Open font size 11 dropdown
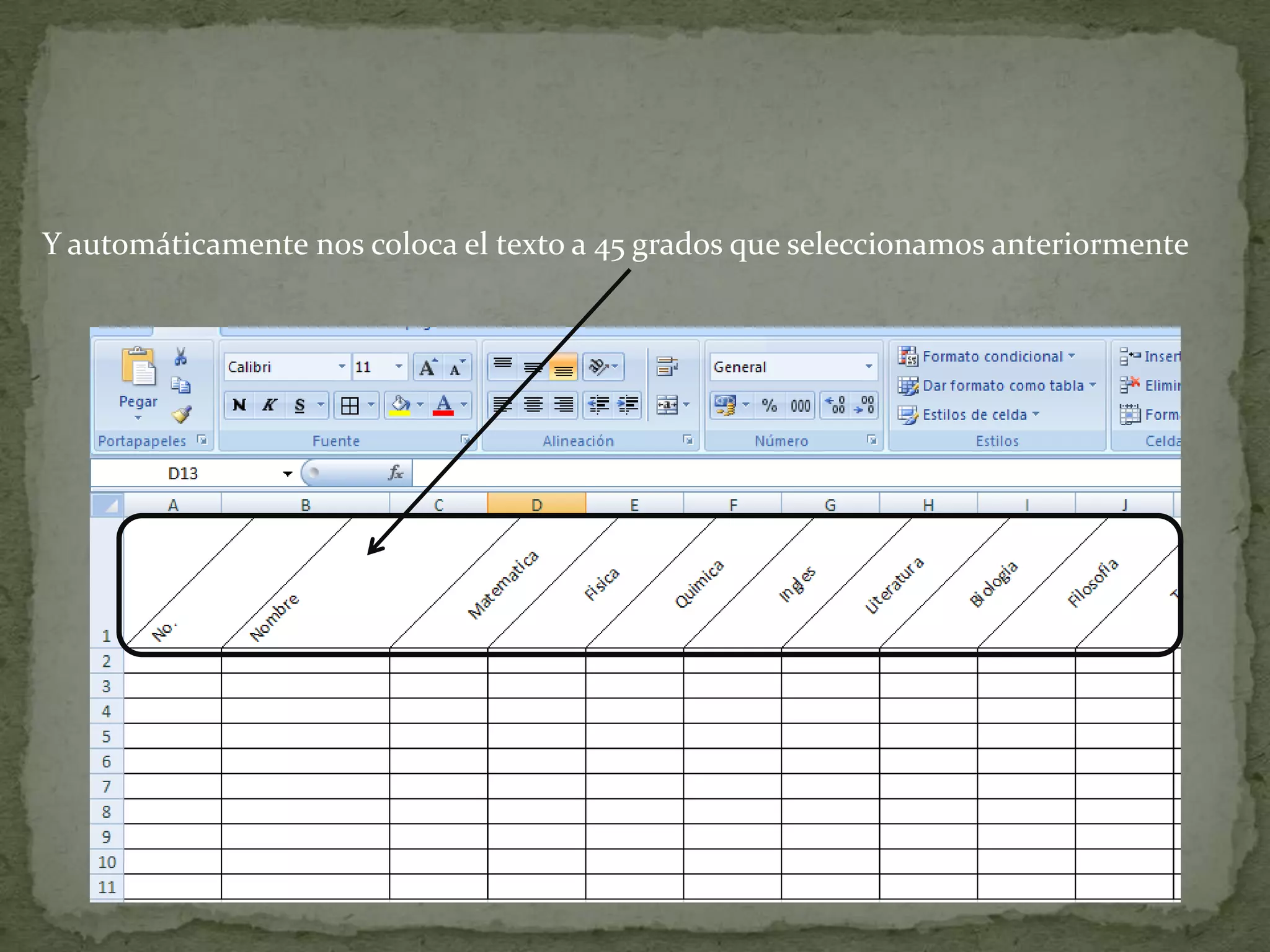This screenshot has width=1270, height=952. 399,367
